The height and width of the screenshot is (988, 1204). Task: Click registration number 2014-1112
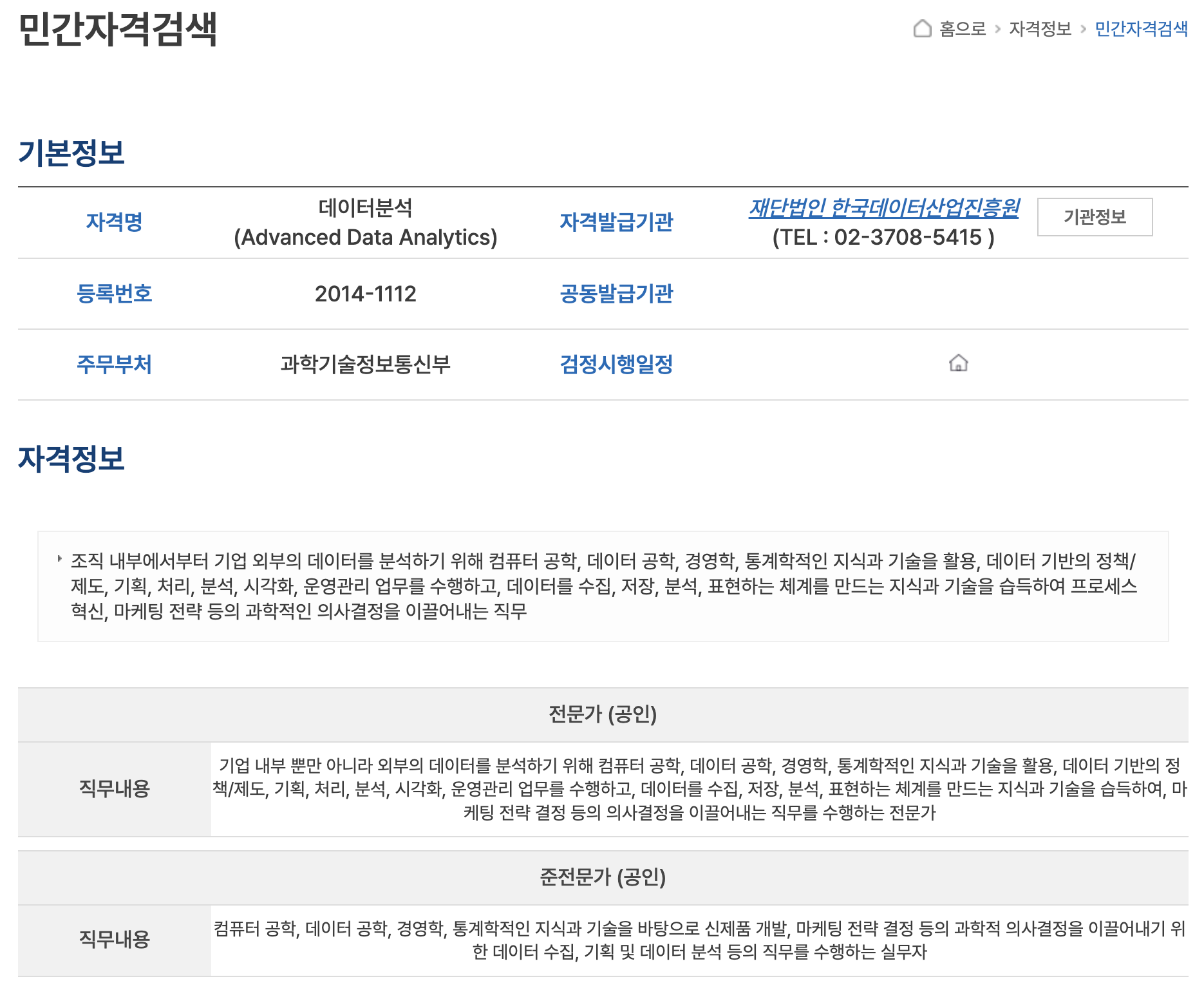pos(365,294)
